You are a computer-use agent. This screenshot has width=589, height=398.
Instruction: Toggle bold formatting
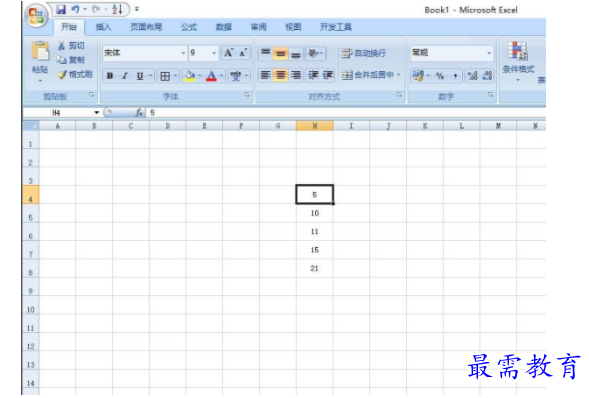coord(110,76)
